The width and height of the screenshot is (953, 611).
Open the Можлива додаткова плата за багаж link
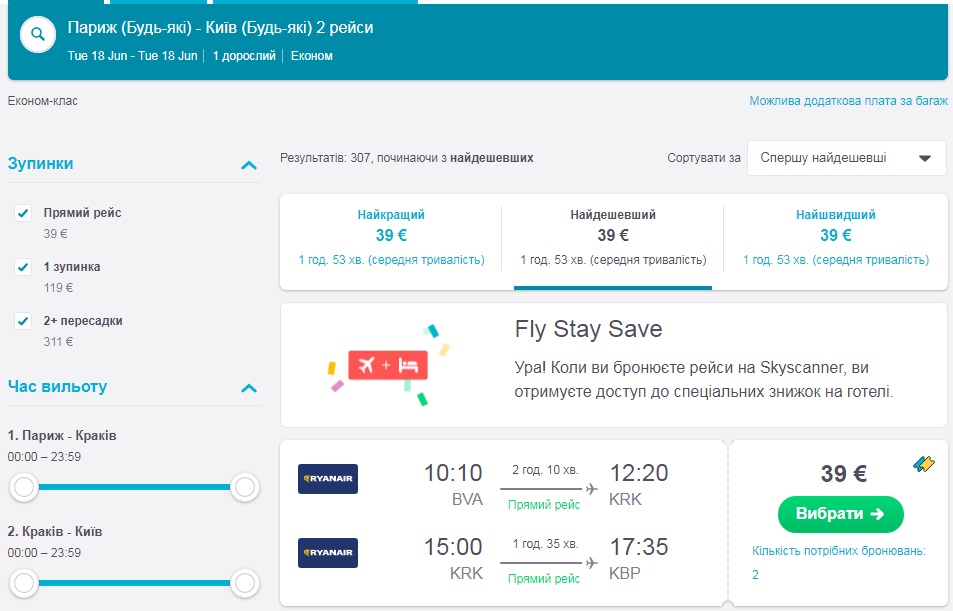click(x=848, y=101)
